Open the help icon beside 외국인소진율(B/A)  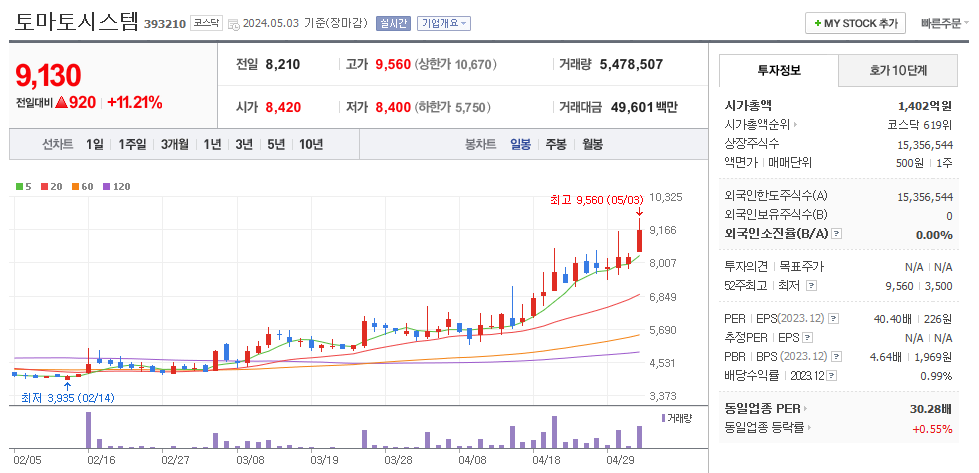837,234
